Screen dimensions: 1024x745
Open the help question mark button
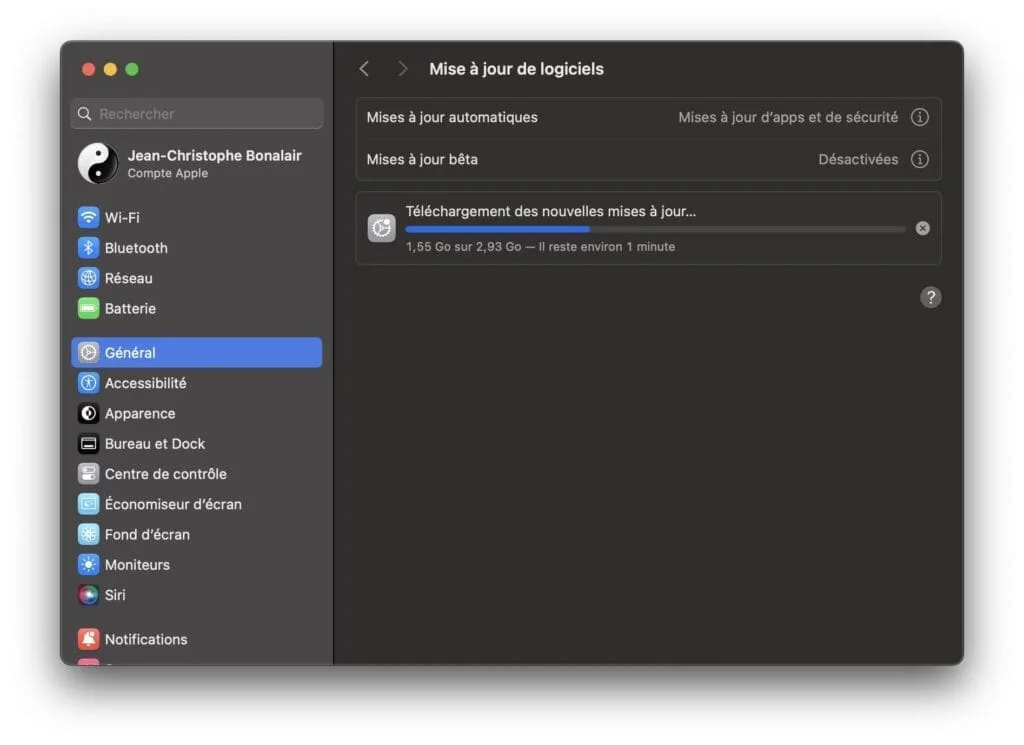pos(930,297)
